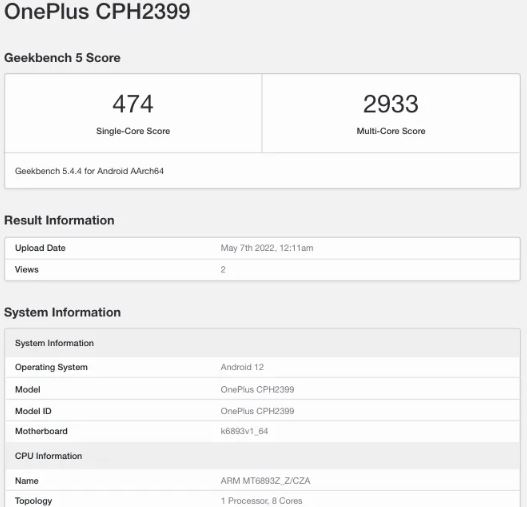Select the Single-Core Score label
Screen dimensions: 527x507
[133, 131]
